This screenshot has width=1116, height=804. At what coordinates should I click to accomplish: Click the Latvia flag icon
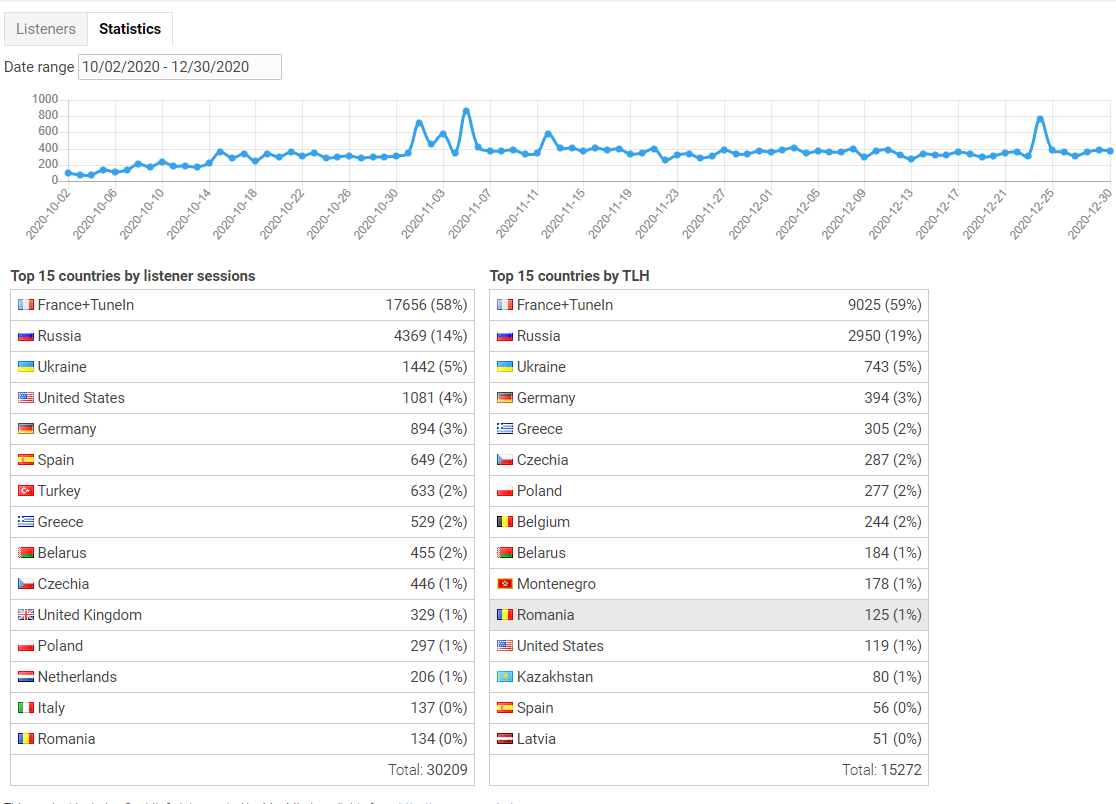pyautogui.click(x=505, y=739)
